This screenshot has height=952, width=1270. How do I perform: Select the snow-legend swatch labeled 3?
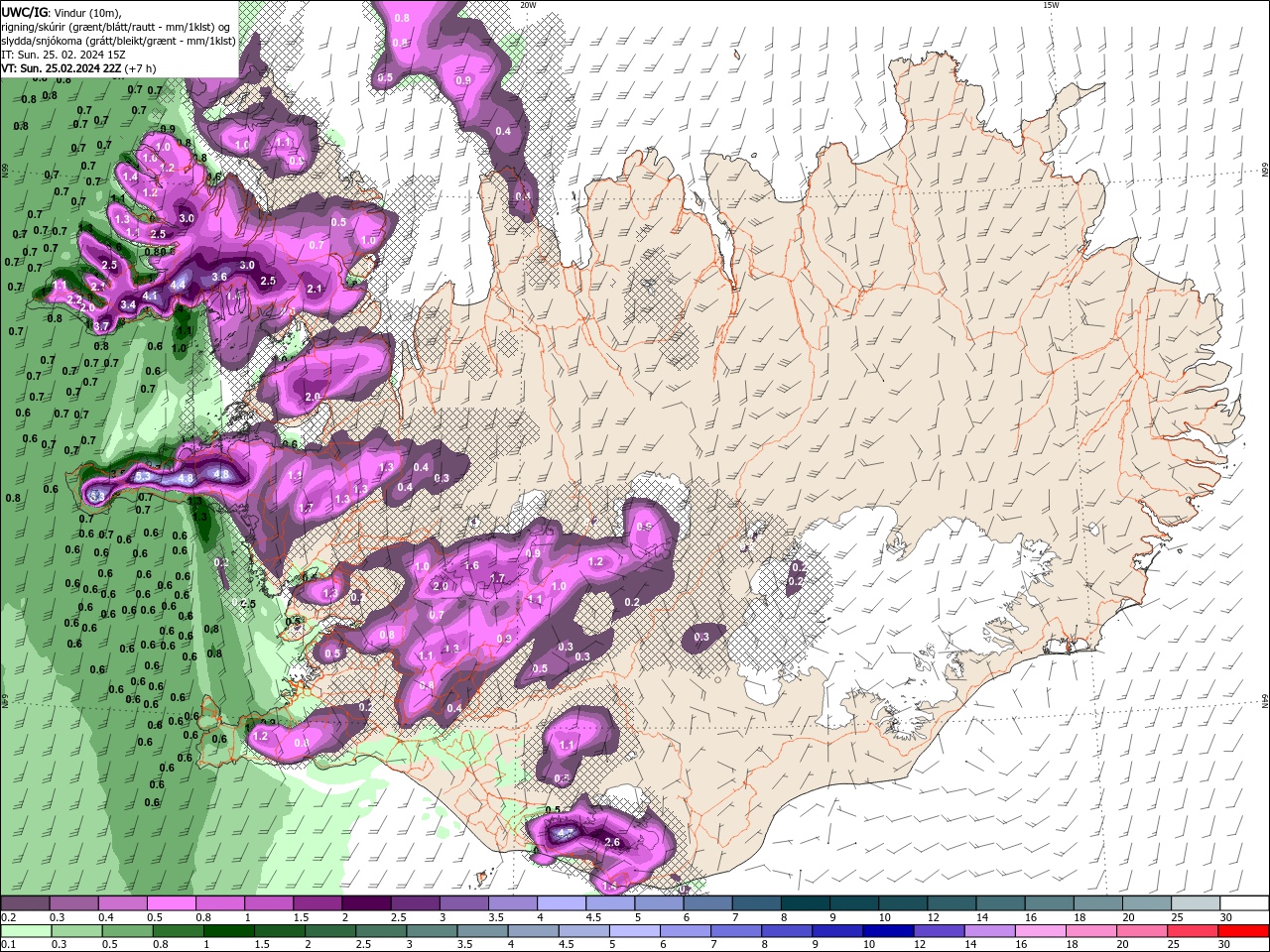point(463,903)
